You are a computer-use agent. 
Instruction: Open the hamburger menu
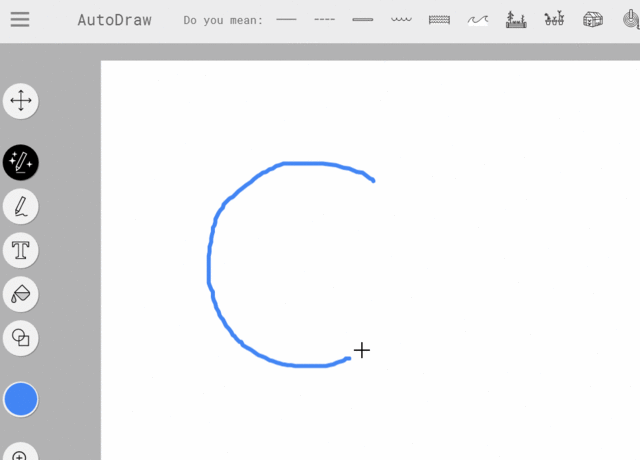(x=20, y=19)
